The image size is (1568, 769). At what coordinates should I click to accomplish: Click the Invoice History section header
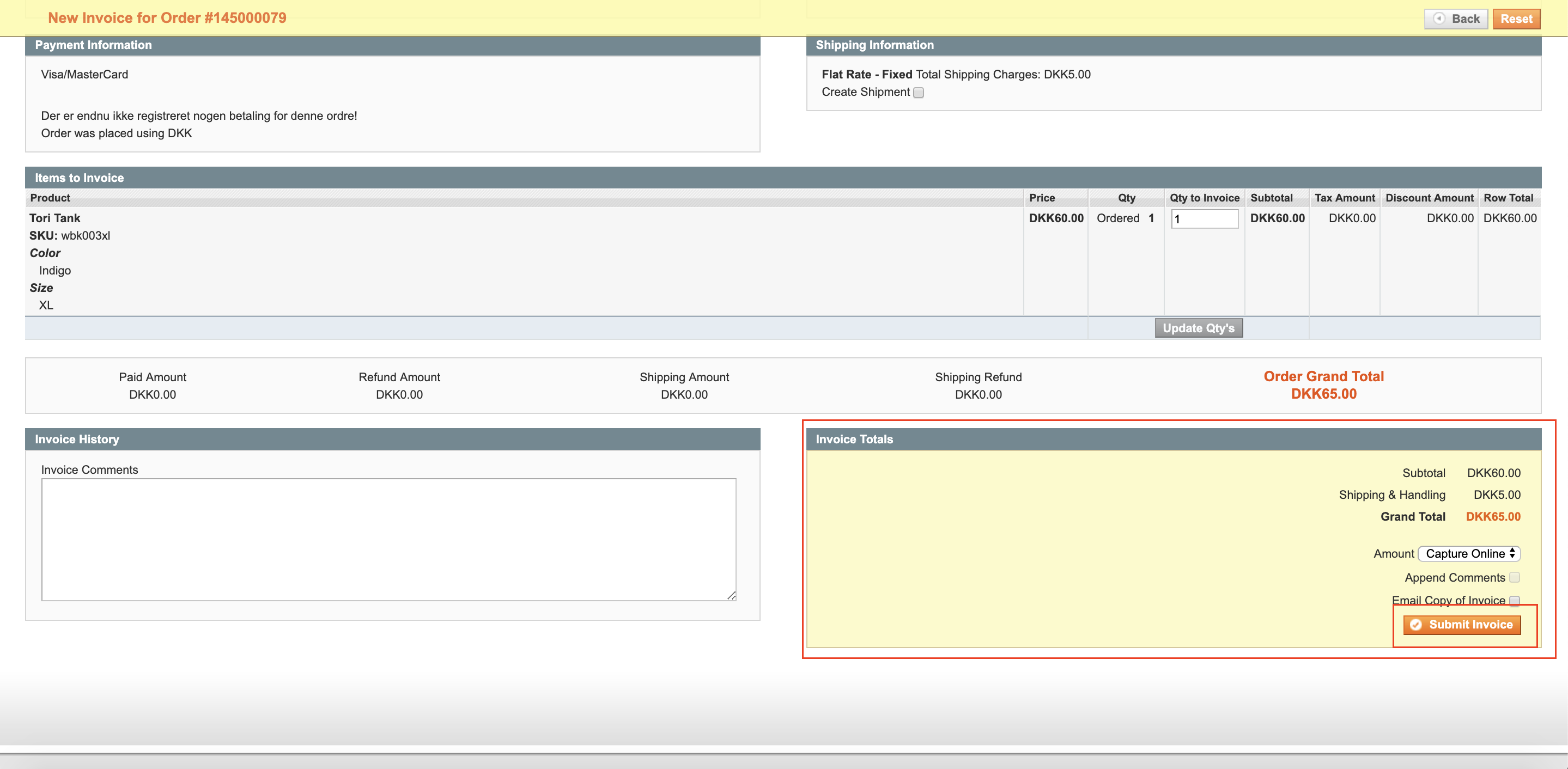392,440
